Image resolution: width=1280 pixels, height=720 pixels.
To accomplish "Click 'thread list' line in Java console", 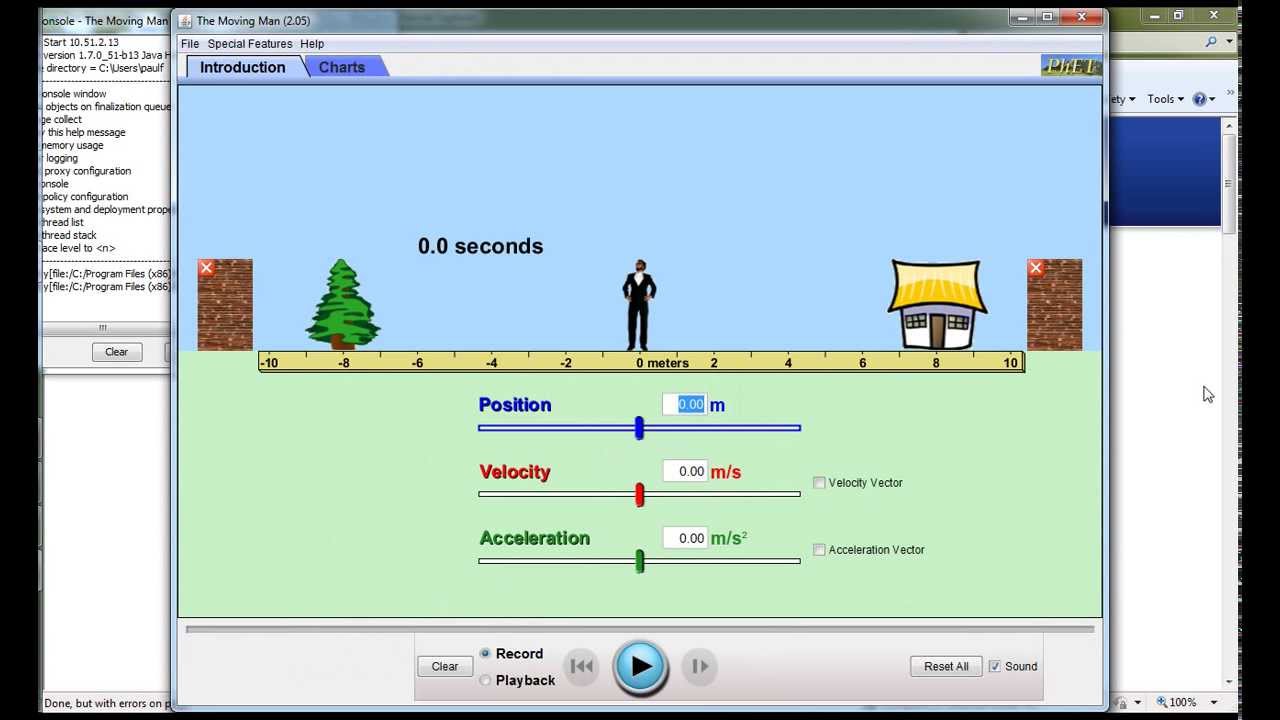I will (x=64, y=223).
